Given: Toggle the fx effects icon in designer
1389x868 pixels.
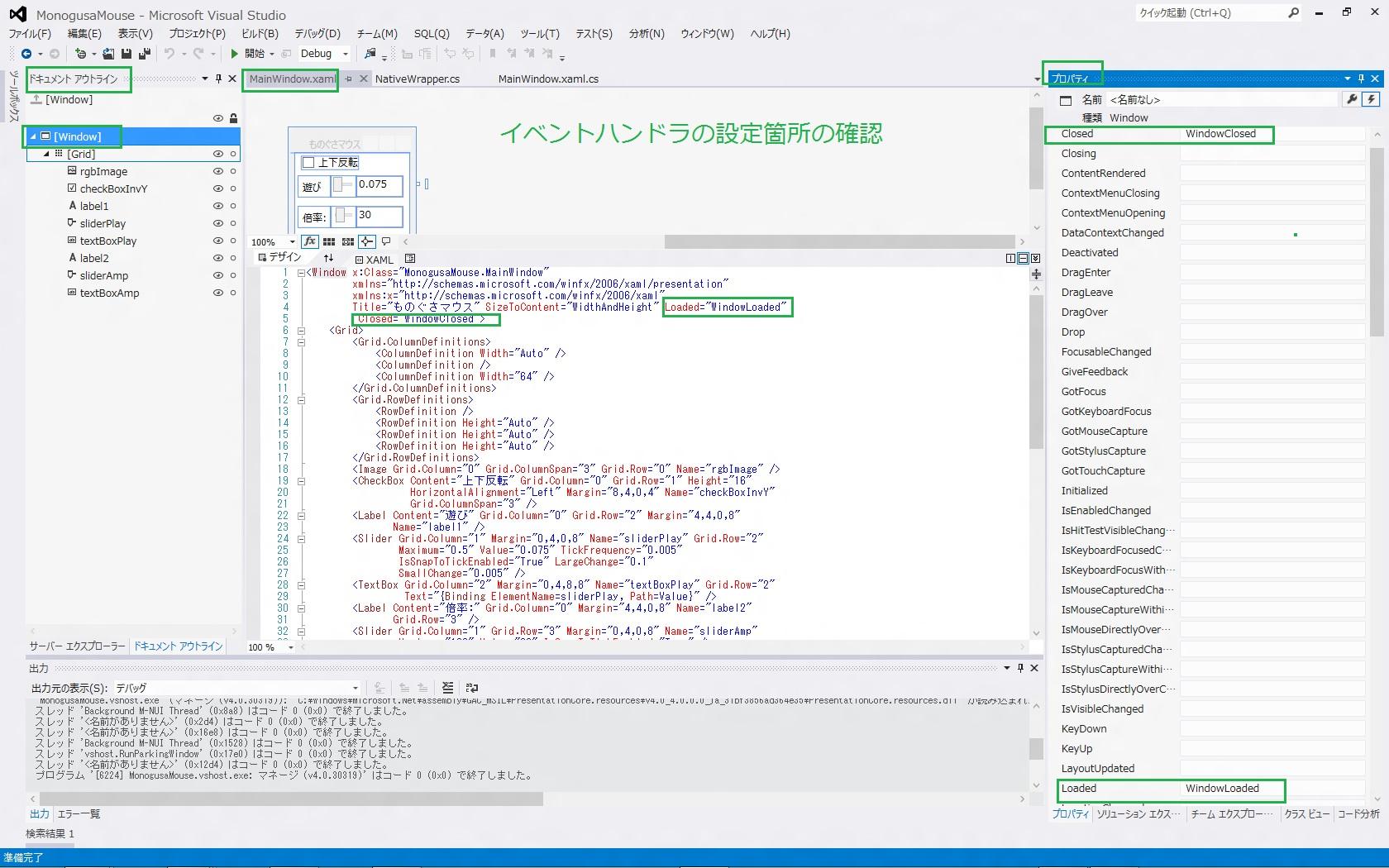Looking at the screenshot, I should pos(309,241).
